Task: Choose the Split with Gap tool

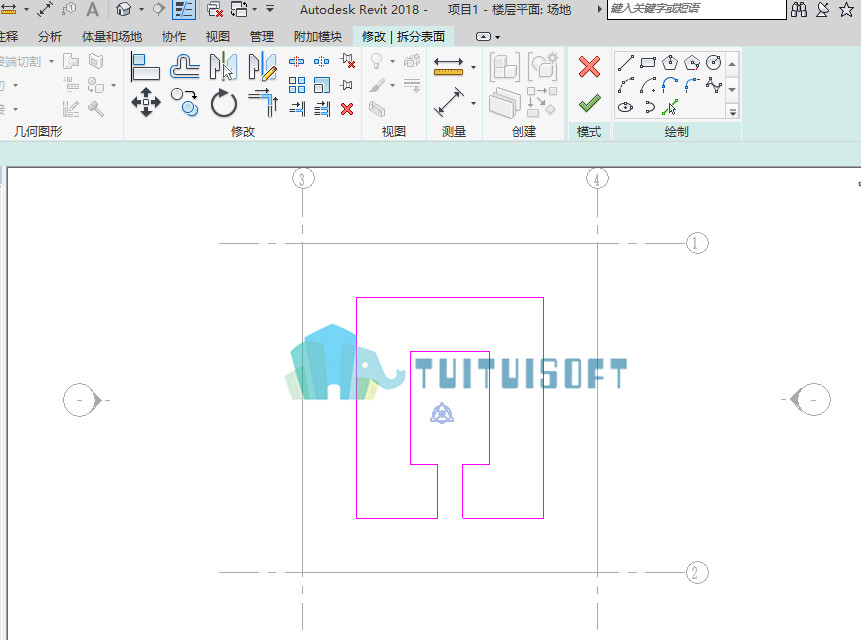Action: click(322, 61)
